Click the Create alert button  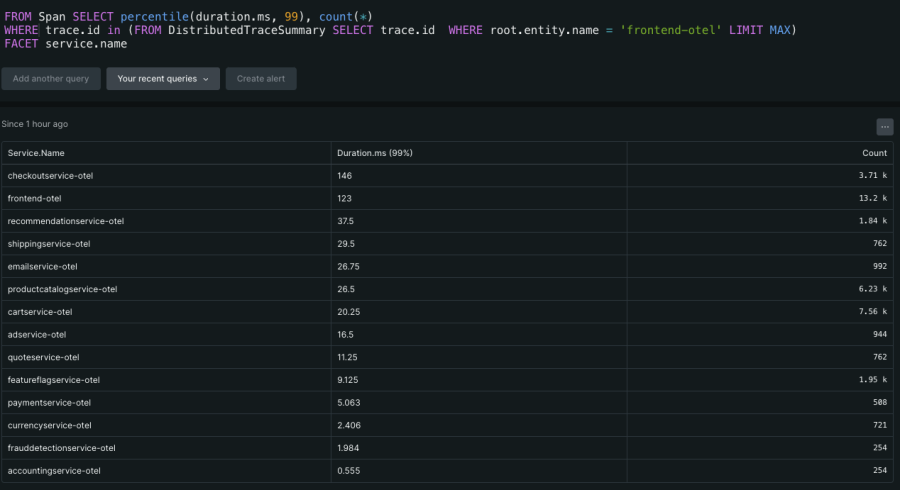pyautogui.click(x=260, y=79)
